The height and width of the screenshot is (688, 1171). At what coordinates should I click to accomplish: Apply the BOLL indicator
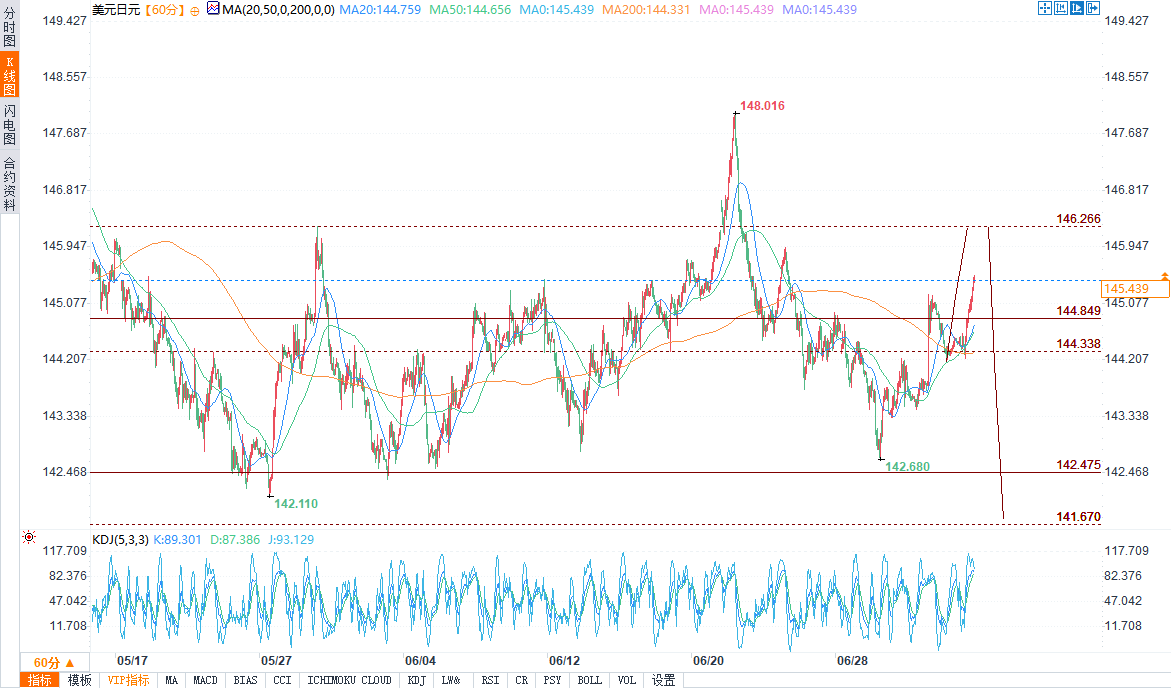pyautogui.click(x=590, y=680)
